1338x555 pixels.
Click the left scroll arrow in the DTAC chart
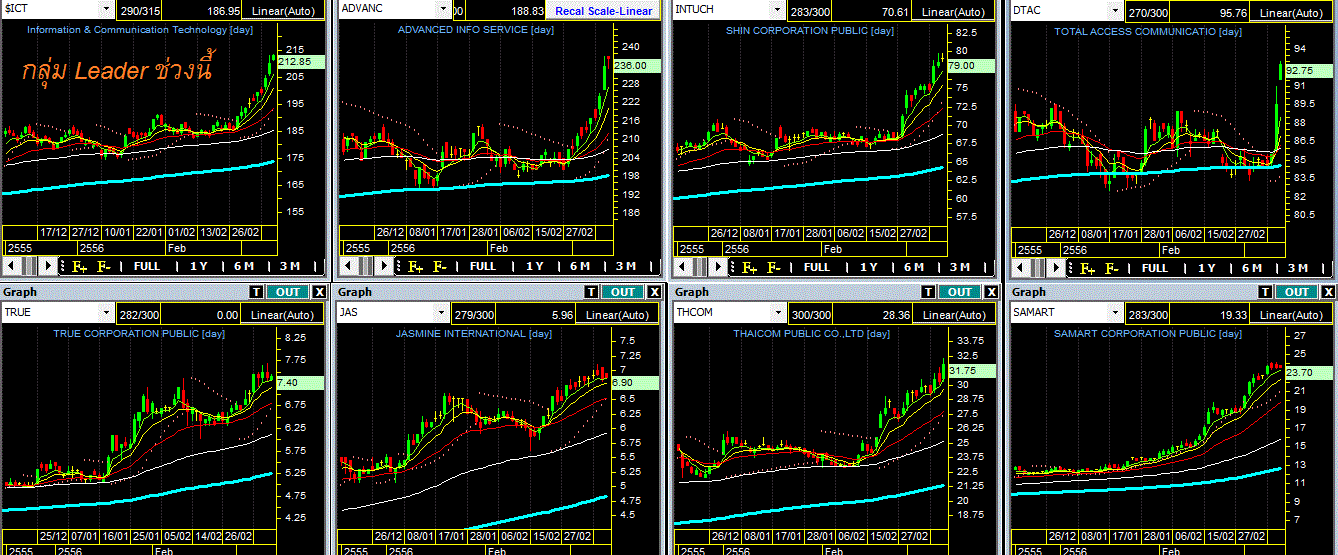[x=1020, y=267]
